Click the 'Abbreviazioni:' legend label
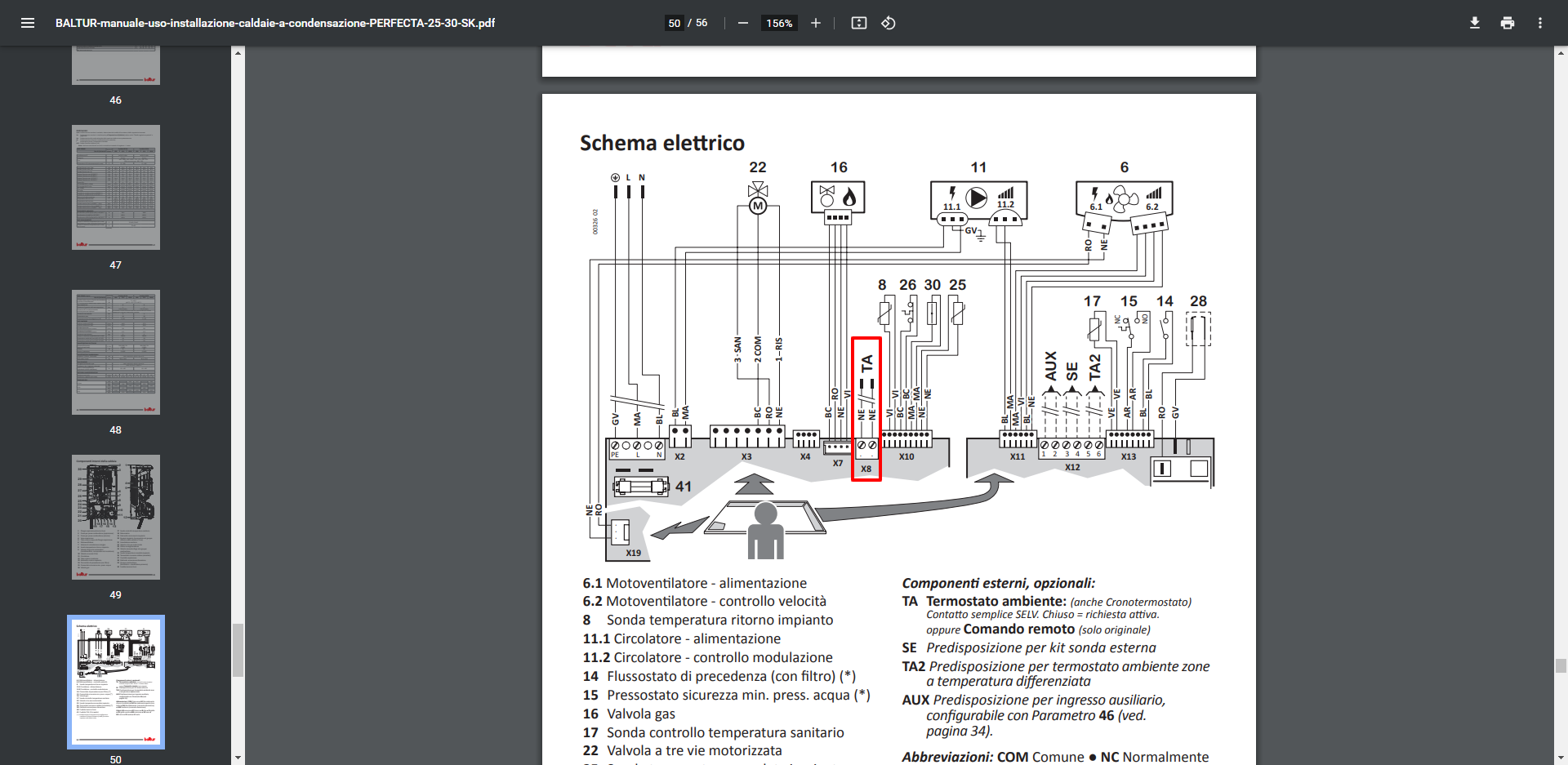Image resolution: width=1568 pixels, height=765 pixels. click(x=947, y=757)
